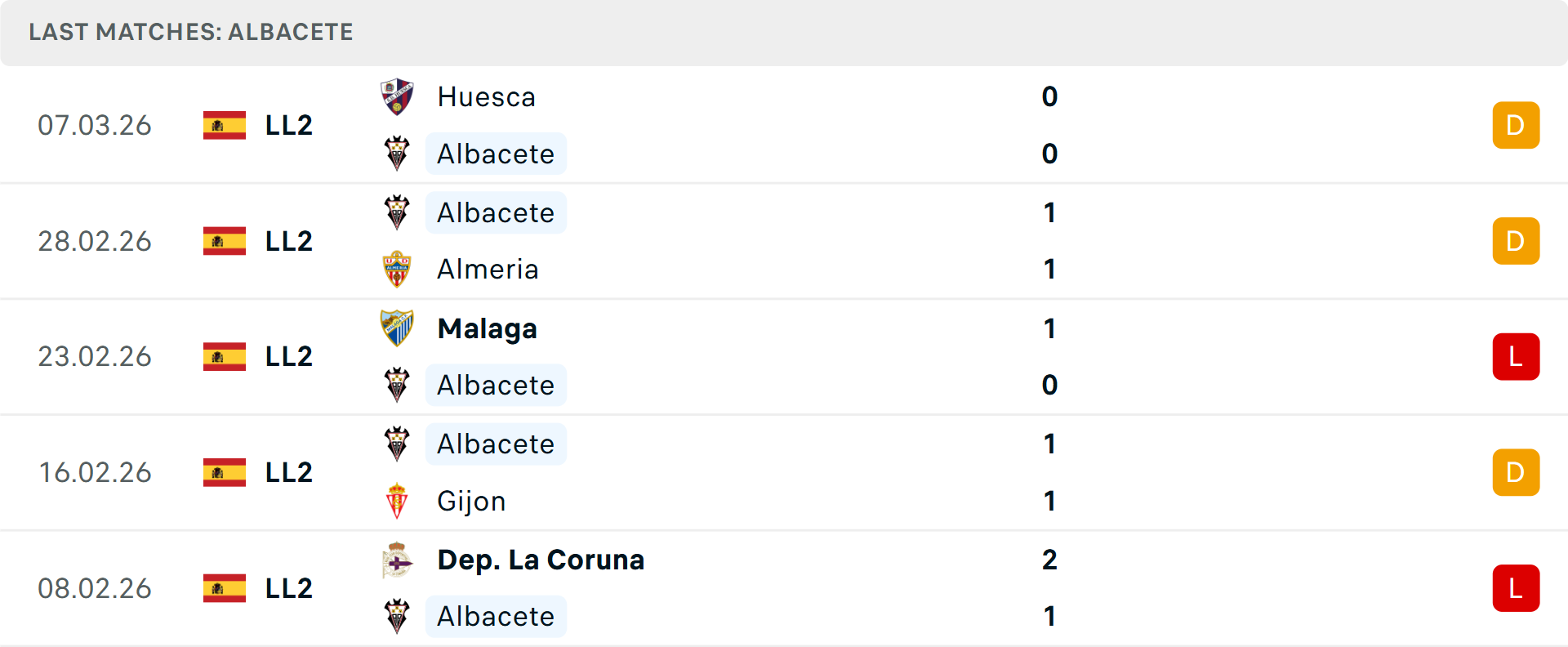The height and width of the screenshot is (647, 1568).
Task: Click the loss badge for Malaga match
Action: pyautogui.click(x=1516, y=357)
